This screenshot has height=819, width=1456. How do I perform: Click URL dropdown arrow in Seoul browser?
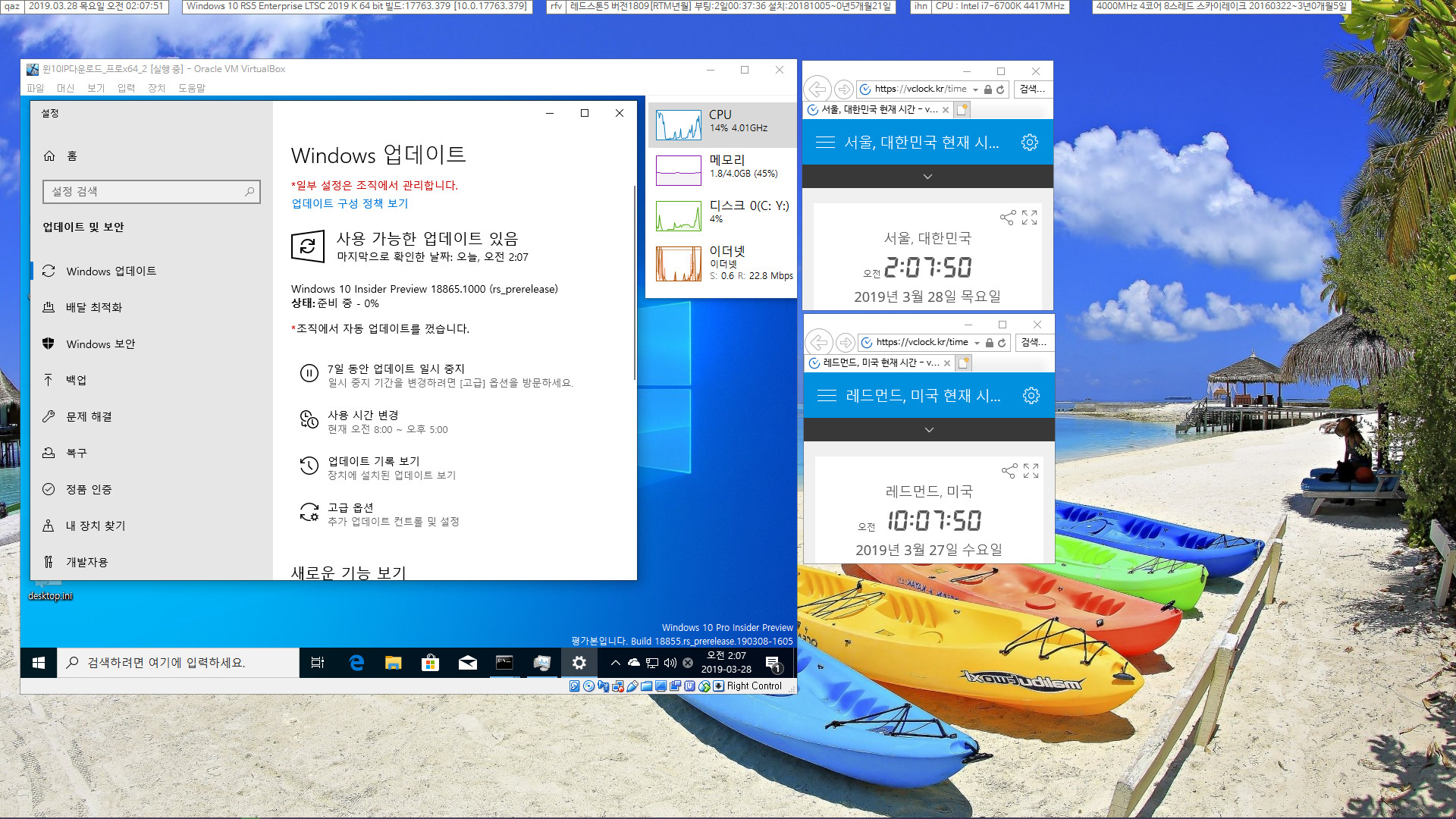(x=975, y=89)
